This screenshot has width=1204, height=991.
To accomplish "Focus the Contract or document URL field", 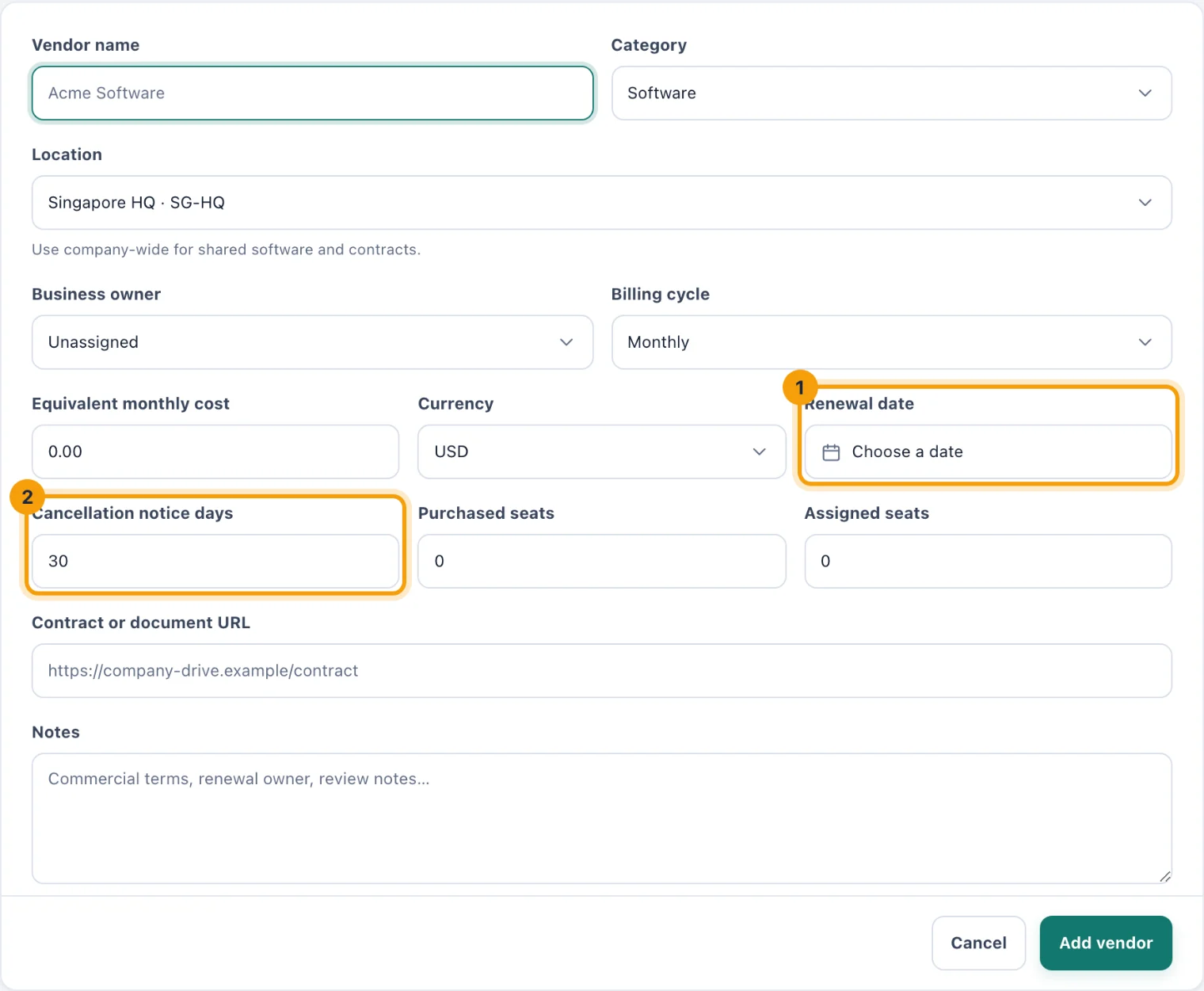I will coord(602,670).
